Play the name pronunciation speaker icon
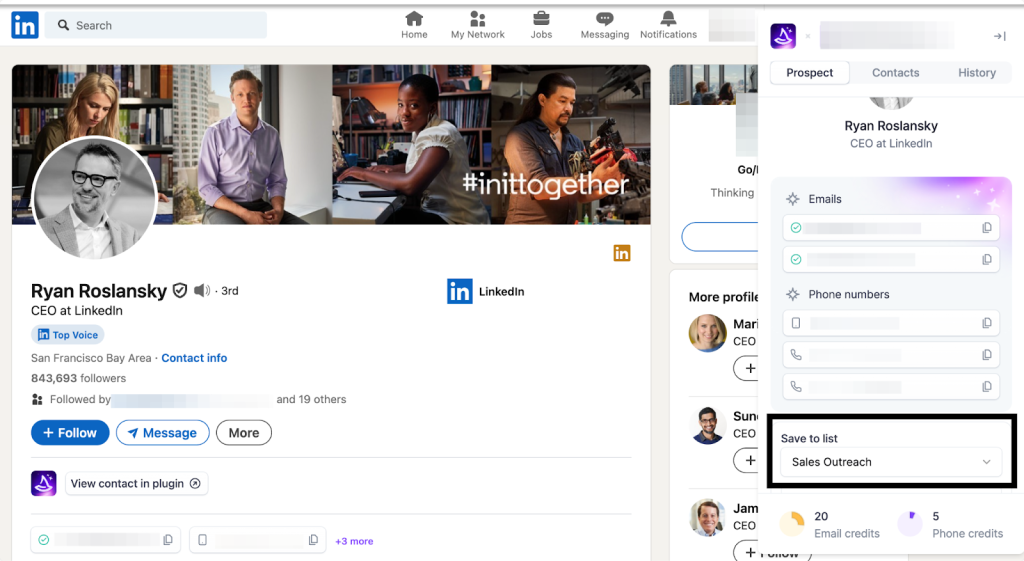The height and width of the screenshot is (561, 1024). [x=202, y=290]
